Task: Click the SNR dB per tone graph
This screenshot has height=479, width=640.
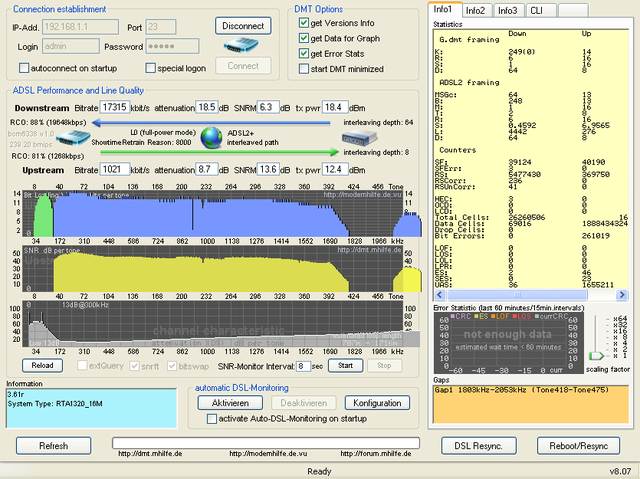Action: [212, 268]
